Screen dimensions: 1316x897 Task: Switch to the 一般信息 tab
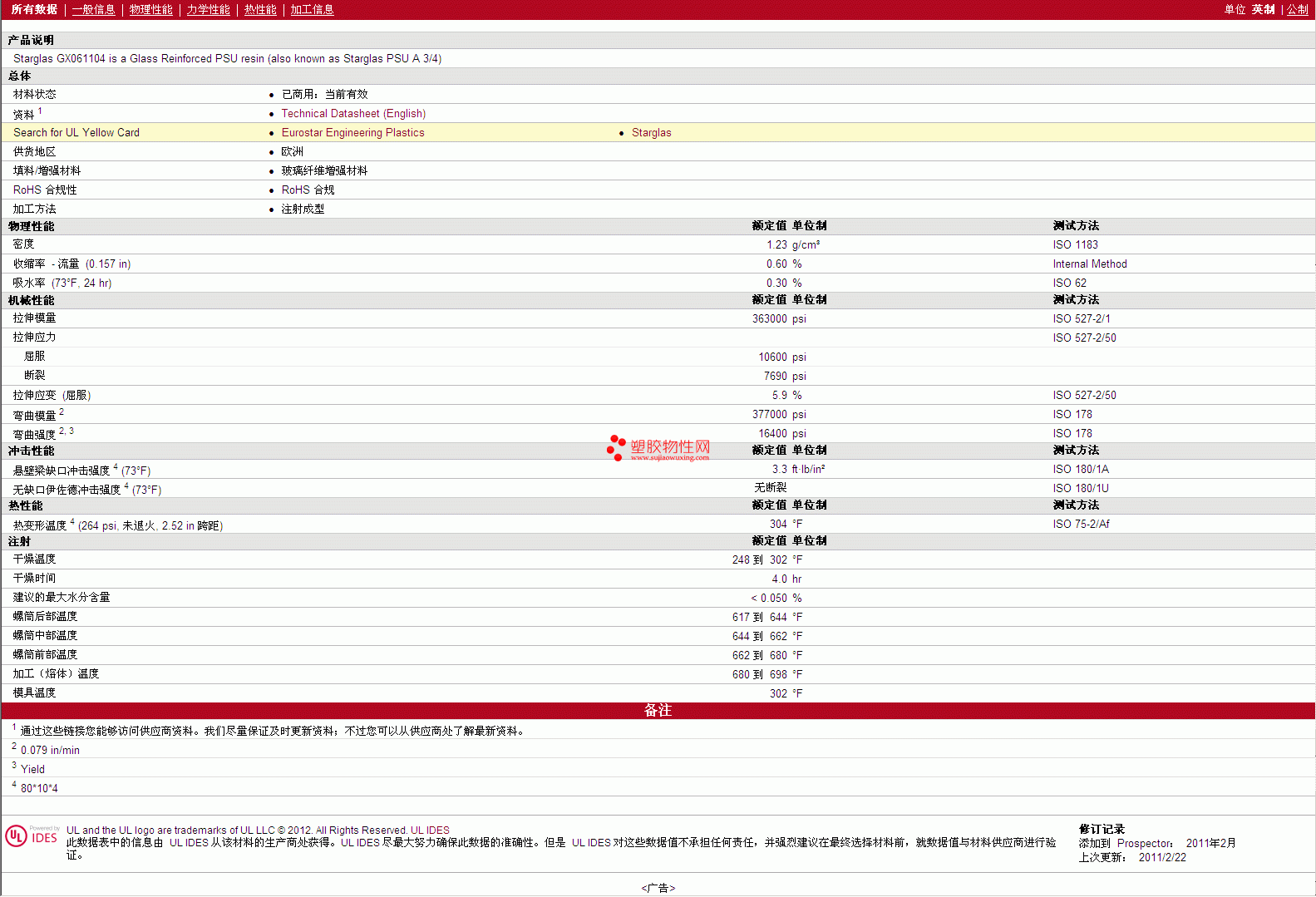pos(93,9)
